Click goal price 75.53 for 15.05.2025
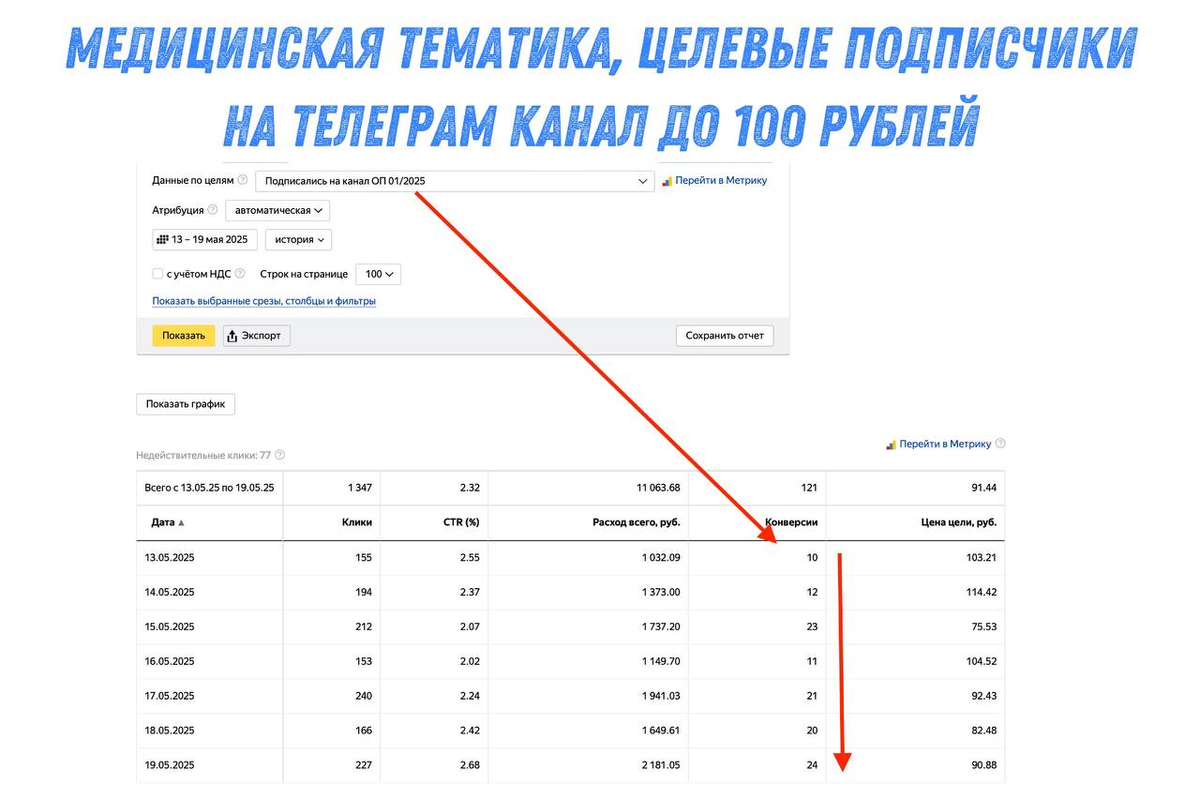Image resolution: width=1200 pixels, height=800 pixels. click(x=983, y=627)
